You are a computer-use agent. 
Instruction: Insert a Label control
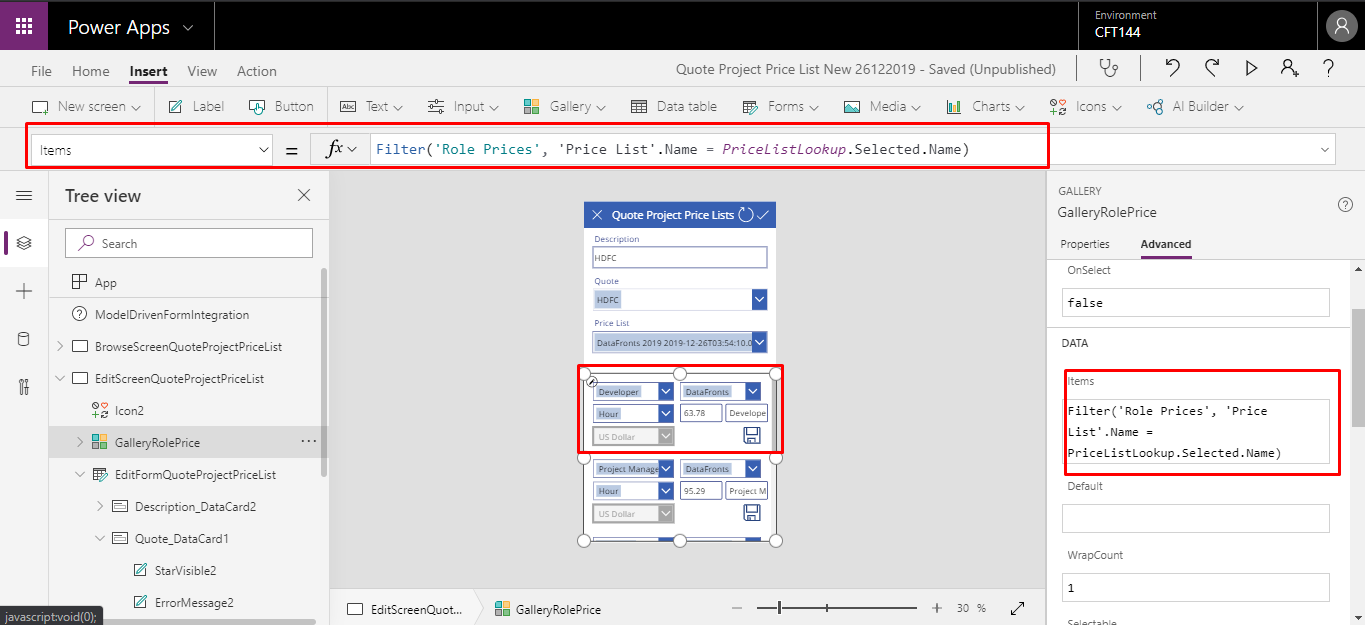tap(196, 106)
